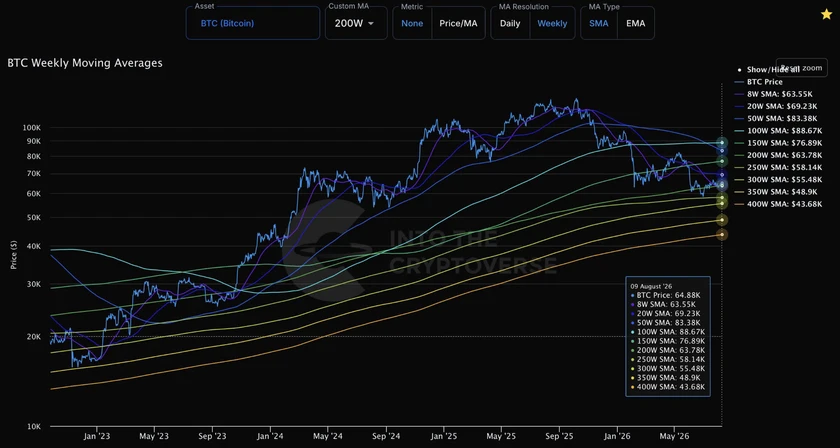840x448 pixels.
Task: Click the 100W SMA teal endpoint marker
Action: pos(722,143)
